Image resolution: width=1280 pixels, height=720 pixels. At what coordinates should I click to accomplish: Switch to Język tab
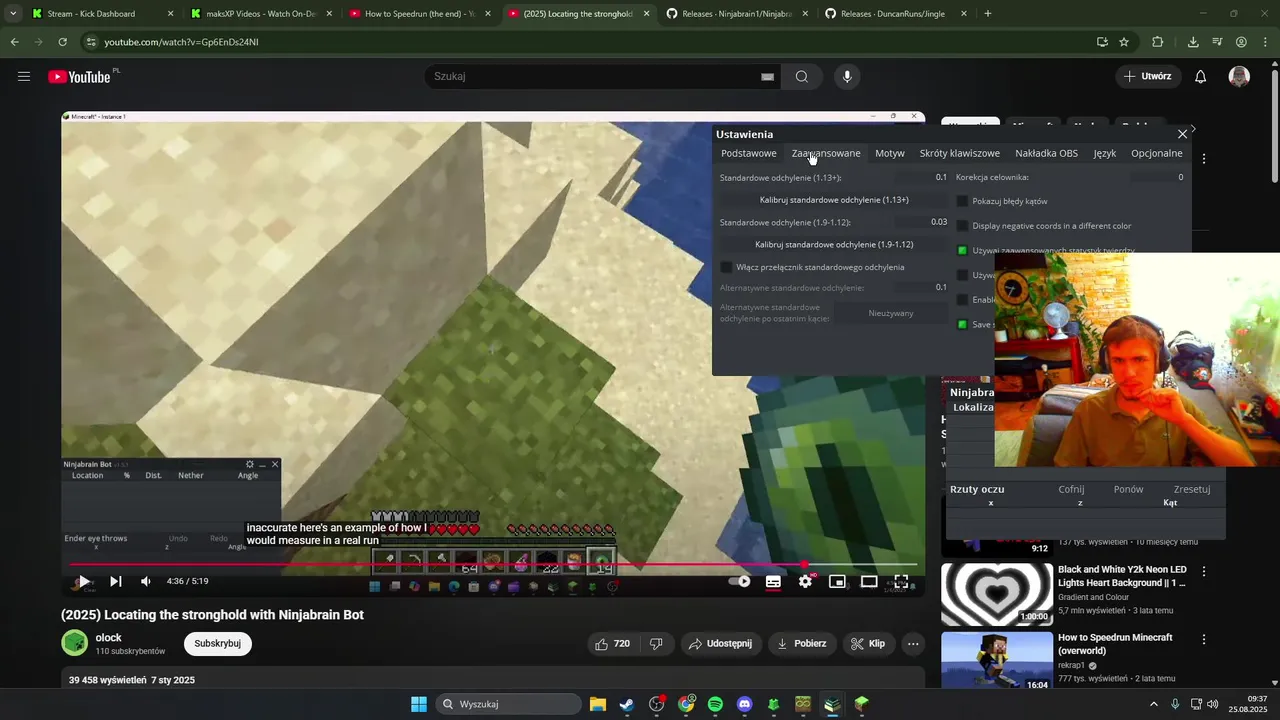(x=1105, y=153)
